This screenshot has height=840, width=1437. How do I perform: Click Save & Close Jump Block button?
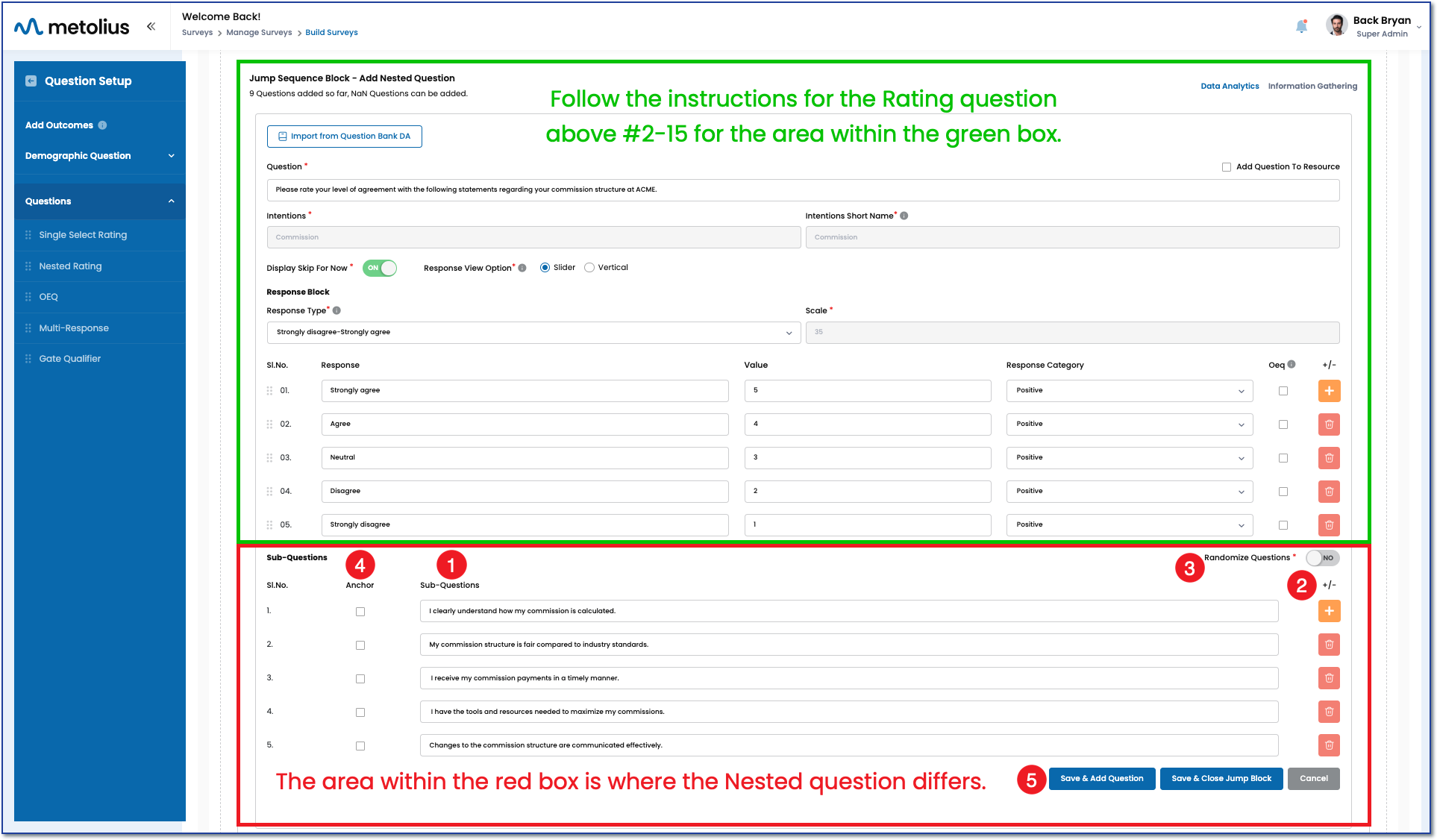1221,779
